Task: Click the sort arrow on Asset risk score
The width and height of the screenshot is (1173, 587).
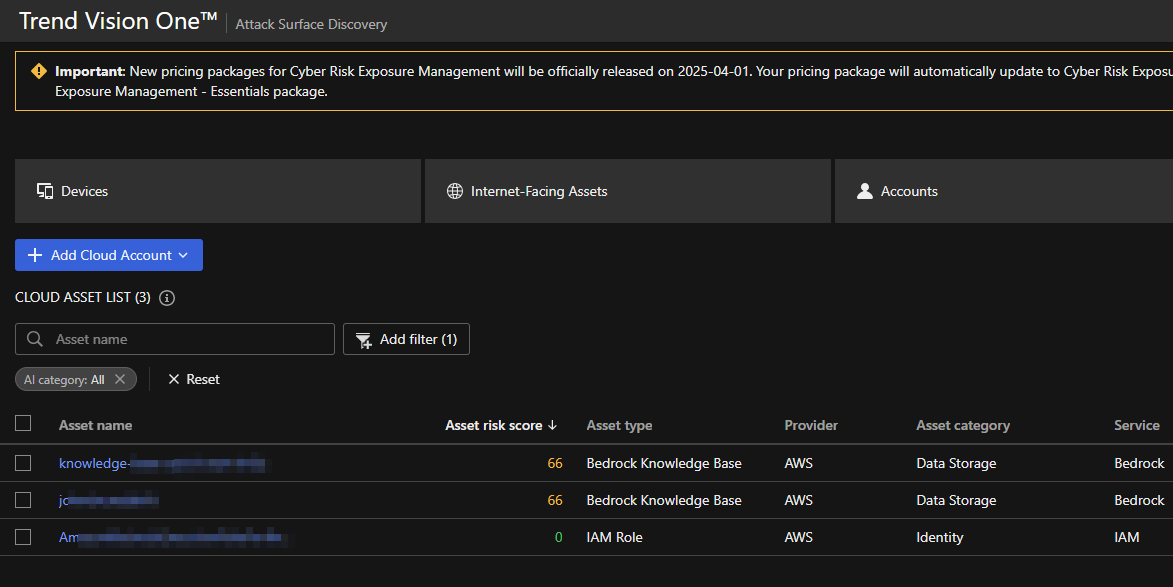Action: pos(553,425)
